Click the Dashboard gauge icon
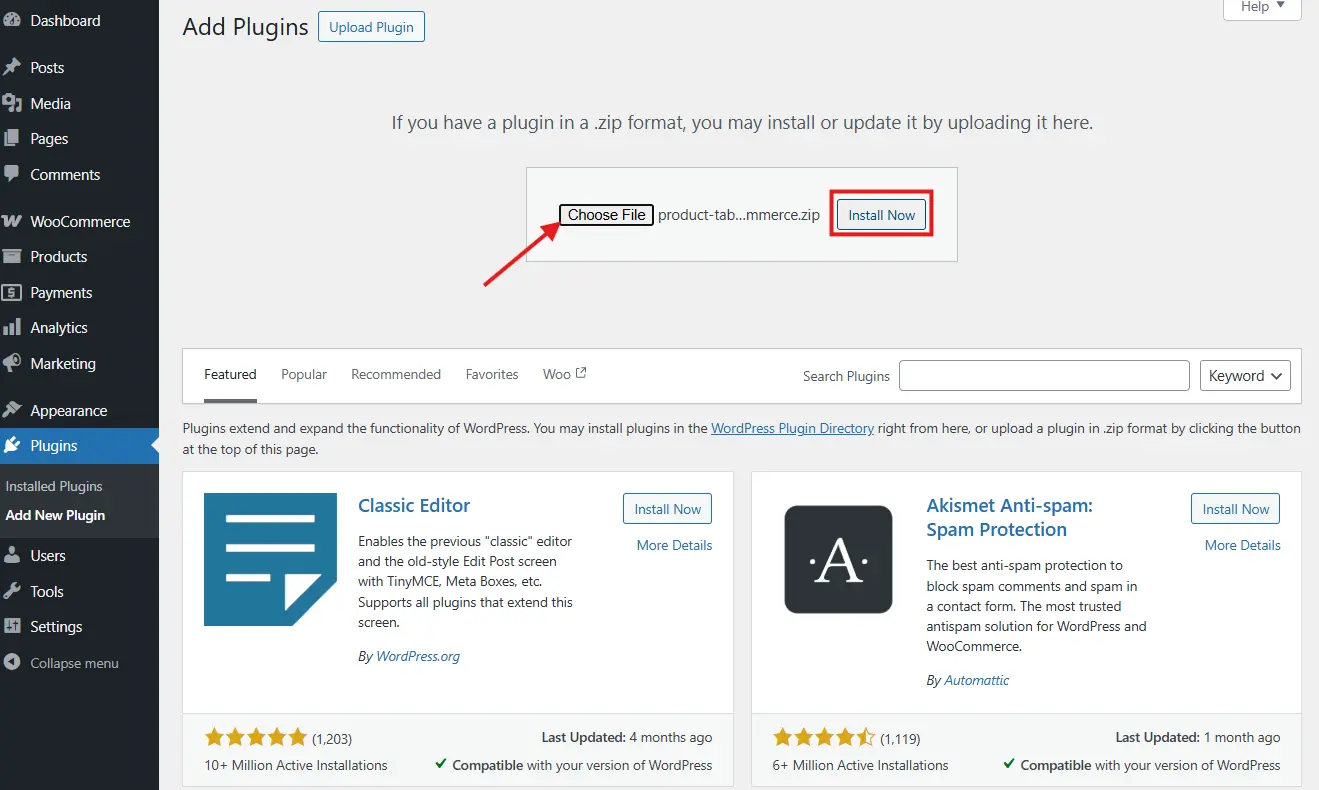The width and height of the screenshot is (1319, 790). click(12, 20)
